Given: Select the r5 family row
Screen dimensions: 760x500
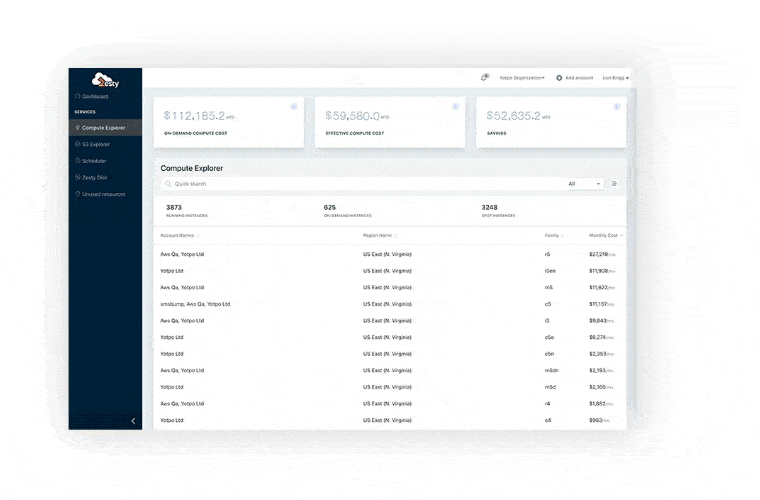Looking at the screenshot, I should pyautogui.click(x=390, y=254).
